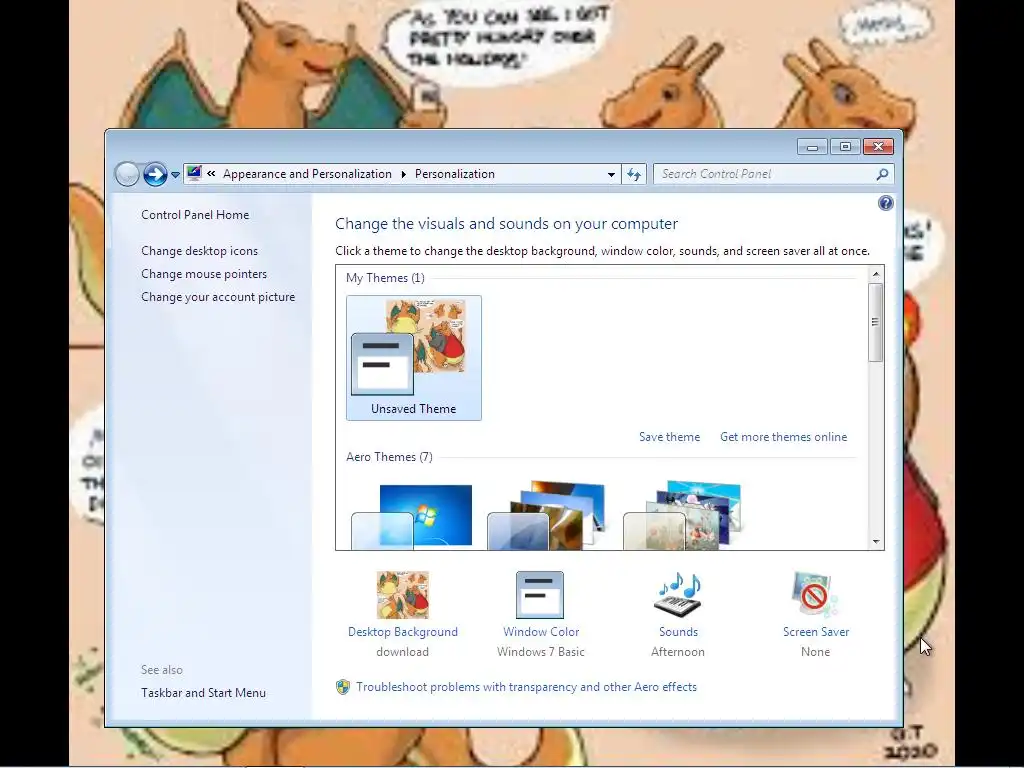Click the 'Afternoon' sound scheme text

click(x=678, y=652)
